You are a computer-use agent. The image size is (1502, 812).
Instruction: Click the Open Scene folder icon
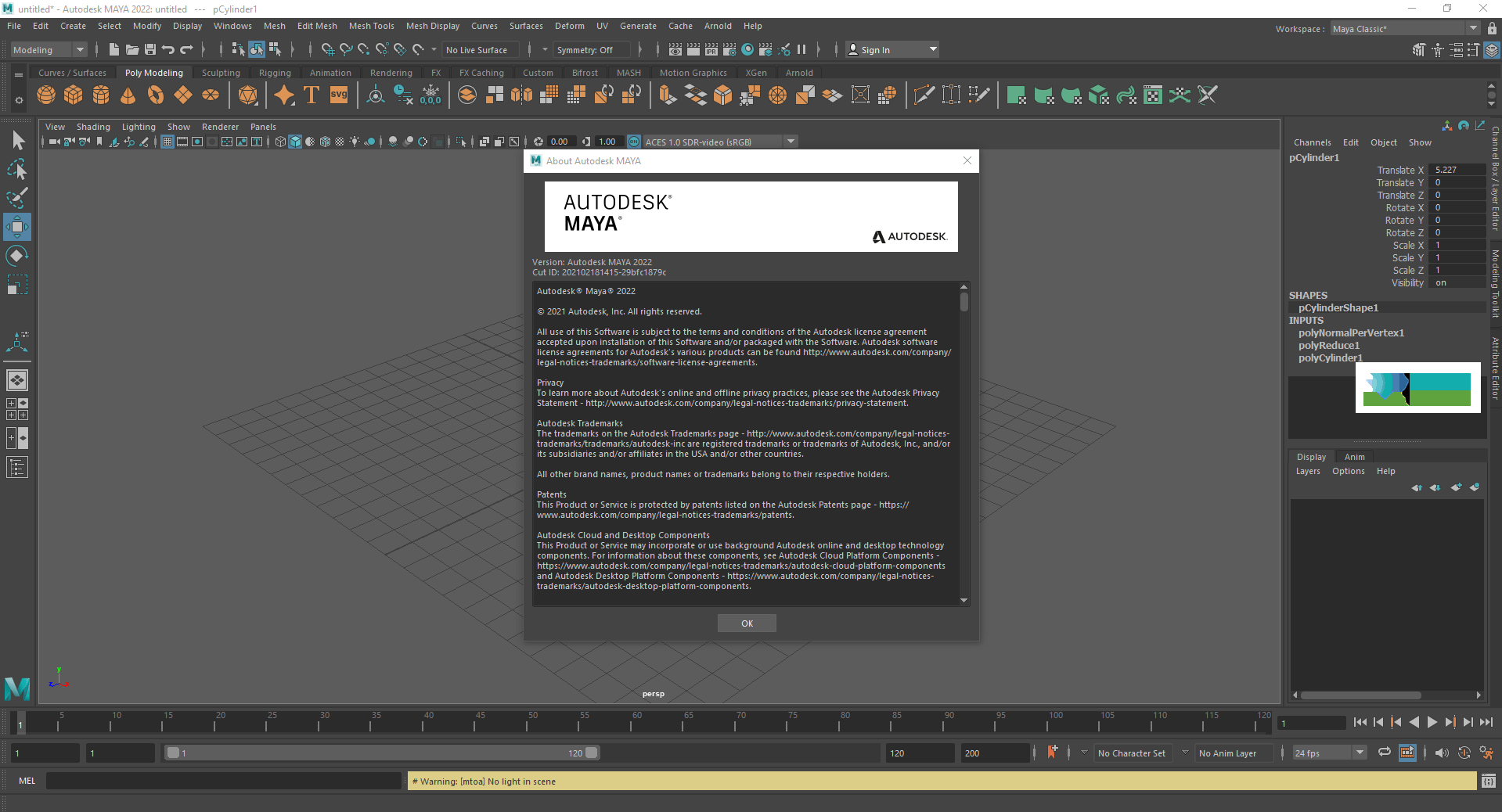[132, 49]
